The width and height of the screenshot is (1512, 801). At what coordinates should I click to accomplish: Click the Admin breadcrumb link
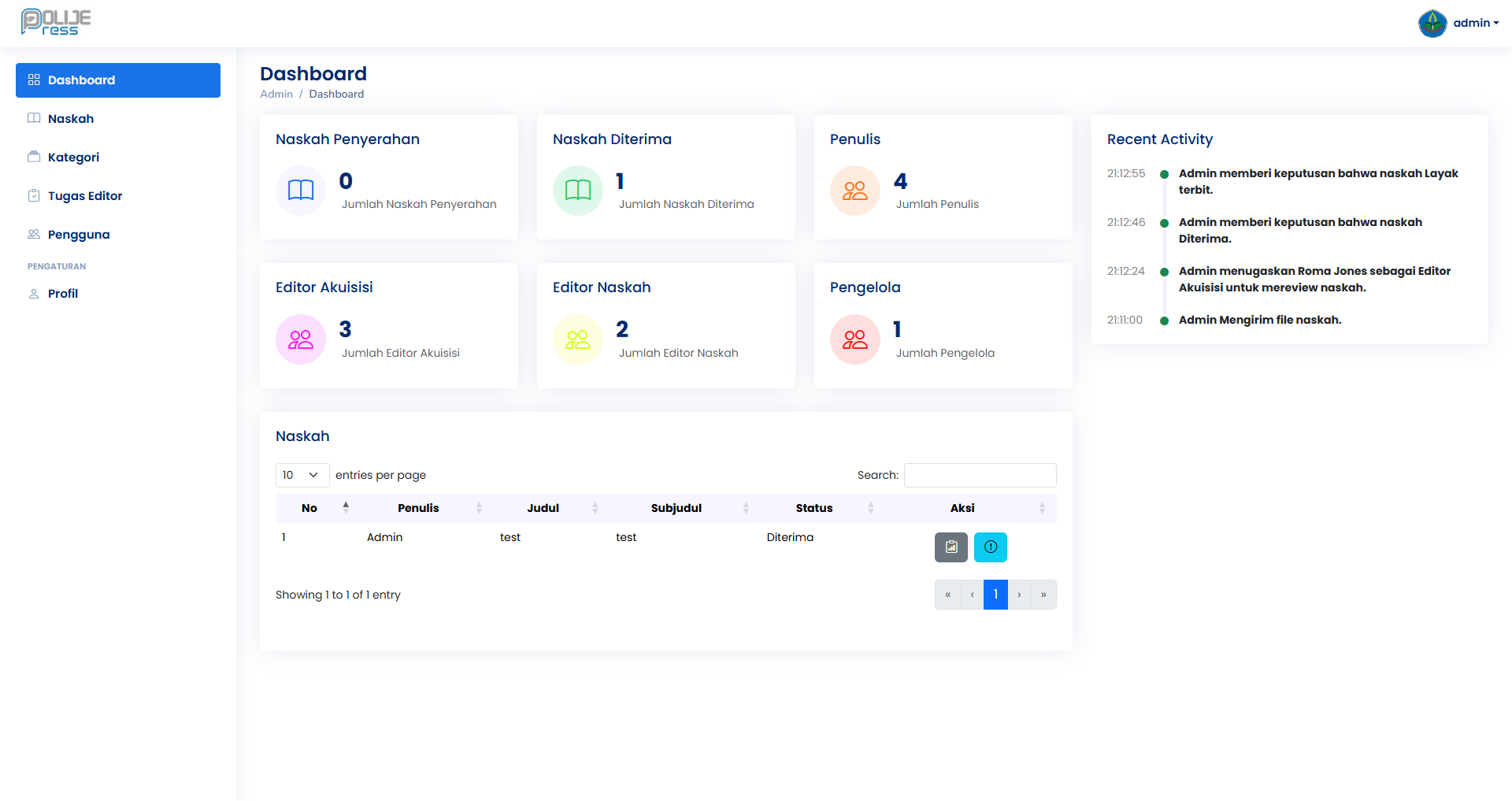(x=276, y=94)
